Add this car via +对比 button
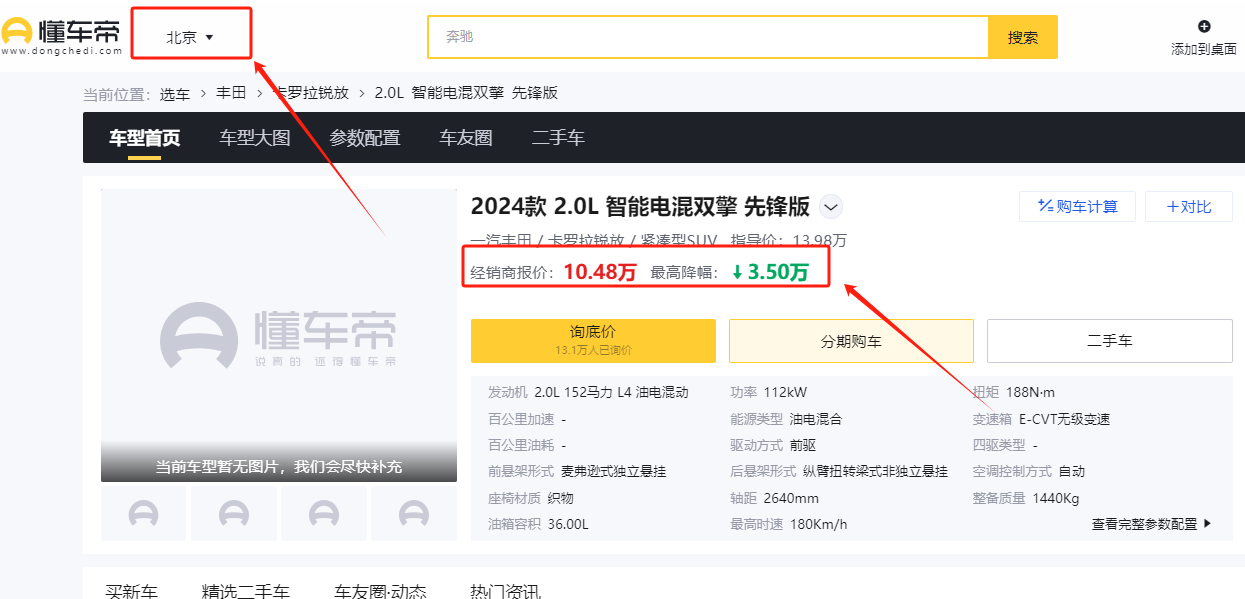1245x599 pixels. [x=1189, y=207]
